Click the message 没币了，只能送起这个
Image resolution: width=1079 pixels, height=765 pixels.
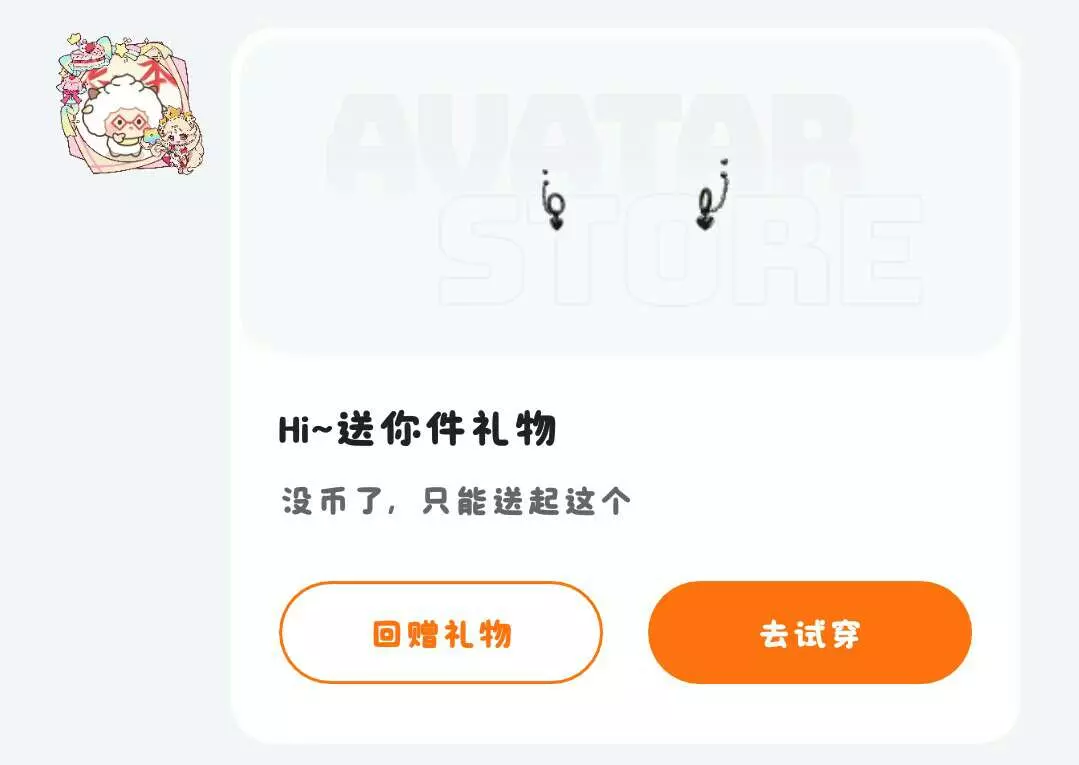[x=456, y=501]
